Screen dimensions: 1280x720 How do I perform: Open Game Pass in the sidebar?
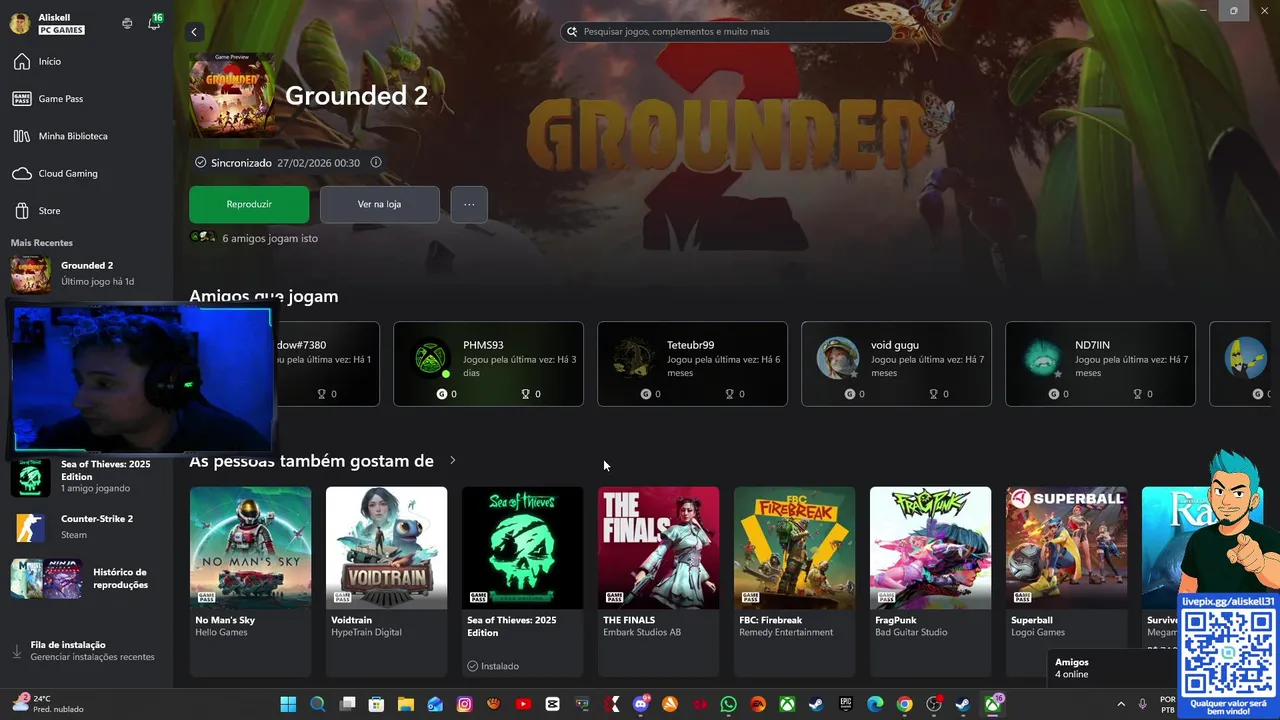click(86, 99)
